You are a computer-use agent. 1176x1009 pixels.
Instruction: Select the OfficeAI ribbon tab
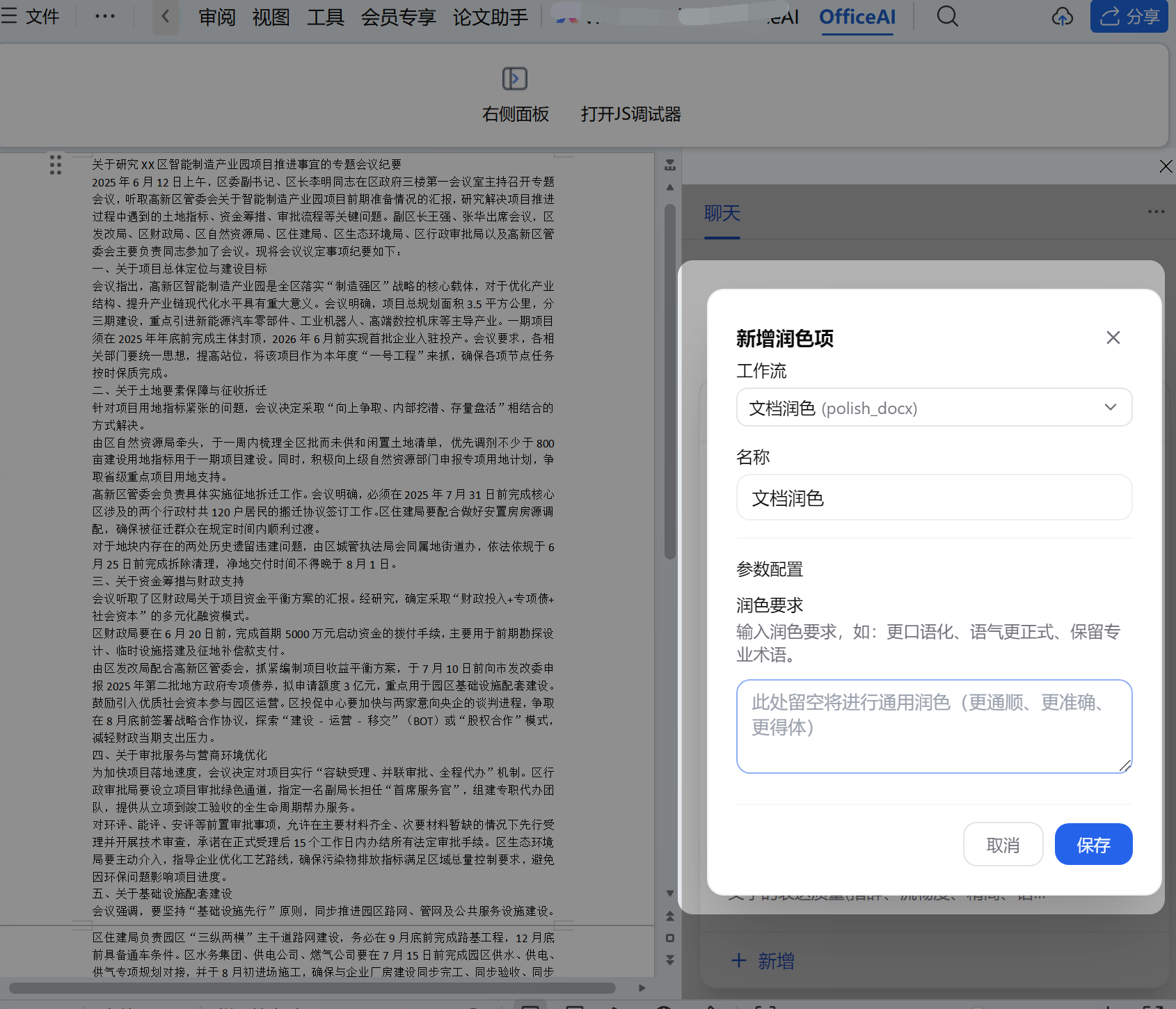pos(857,17)
